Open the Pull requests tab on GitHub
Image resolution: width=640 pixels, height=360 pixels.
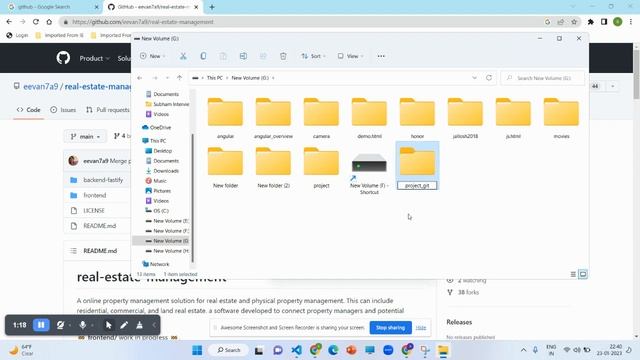click(108, 110)
